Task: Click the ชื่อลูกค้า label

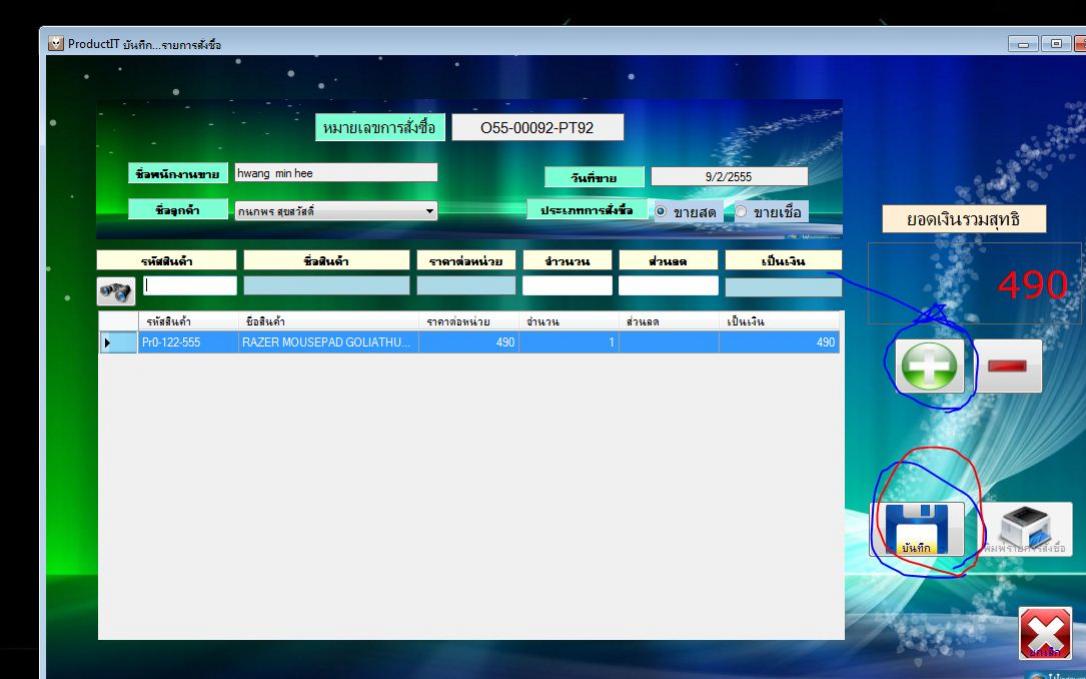Action: point(178,209)
